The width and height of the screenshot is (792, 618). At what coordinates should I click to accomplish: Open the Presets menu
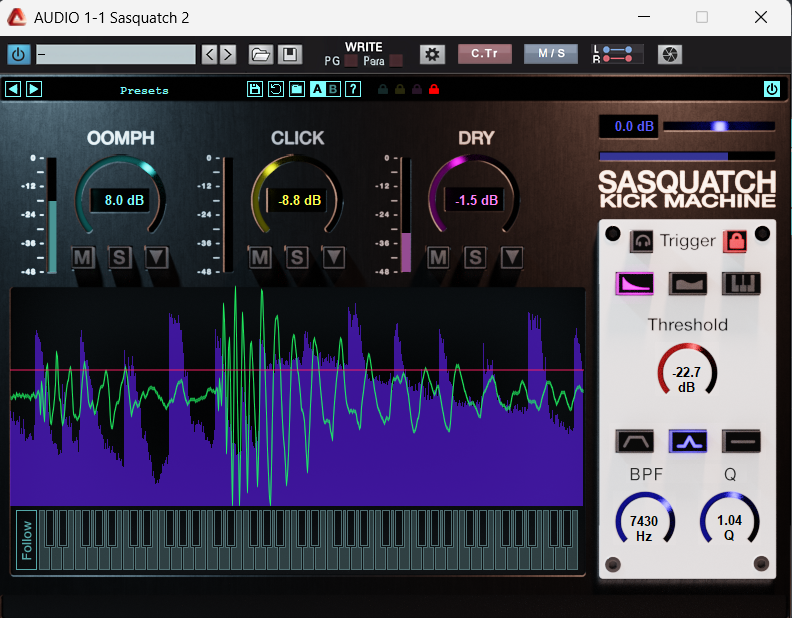click(144, 90)
